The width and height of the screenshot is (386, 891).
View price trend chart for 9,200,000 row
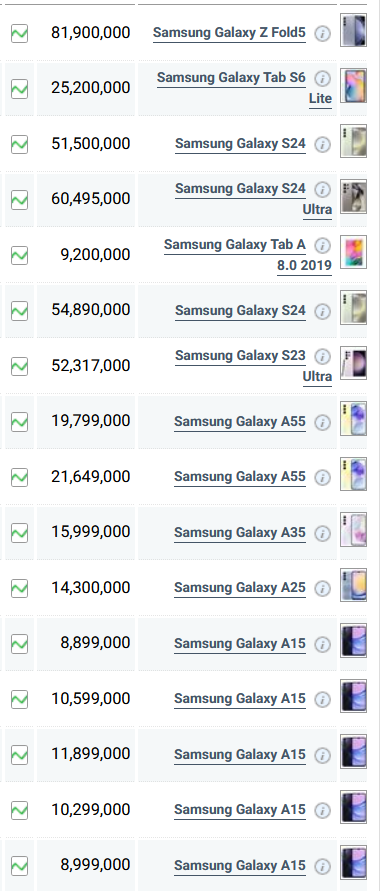[x=19, y=255]
